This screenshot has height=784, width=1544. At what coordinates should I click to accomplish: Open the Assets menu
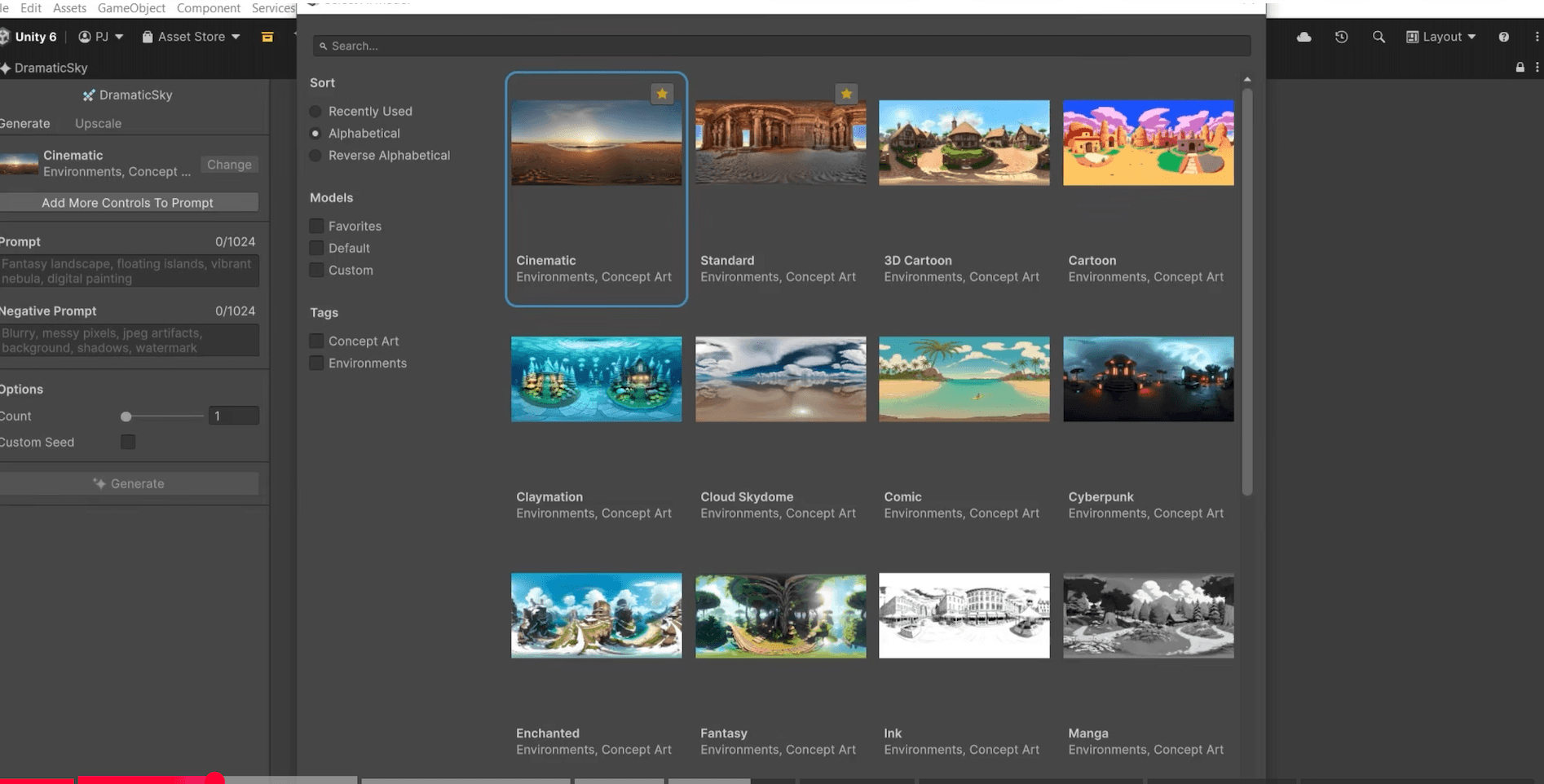tap(69, 8)
